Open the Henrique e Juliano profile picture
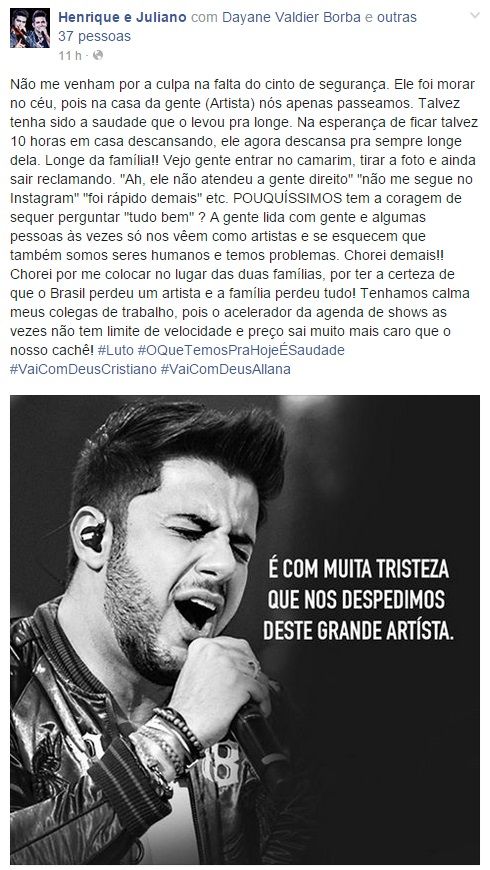Viewport: 490px width, 870px height. coord(29,28)
